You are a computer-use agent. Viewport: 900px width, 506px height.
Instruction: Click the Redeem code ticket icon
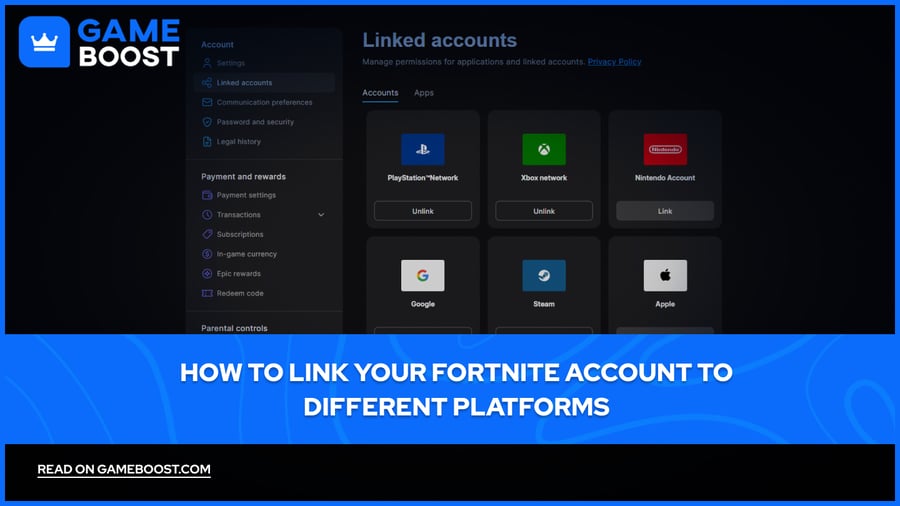tap(207, 293)
